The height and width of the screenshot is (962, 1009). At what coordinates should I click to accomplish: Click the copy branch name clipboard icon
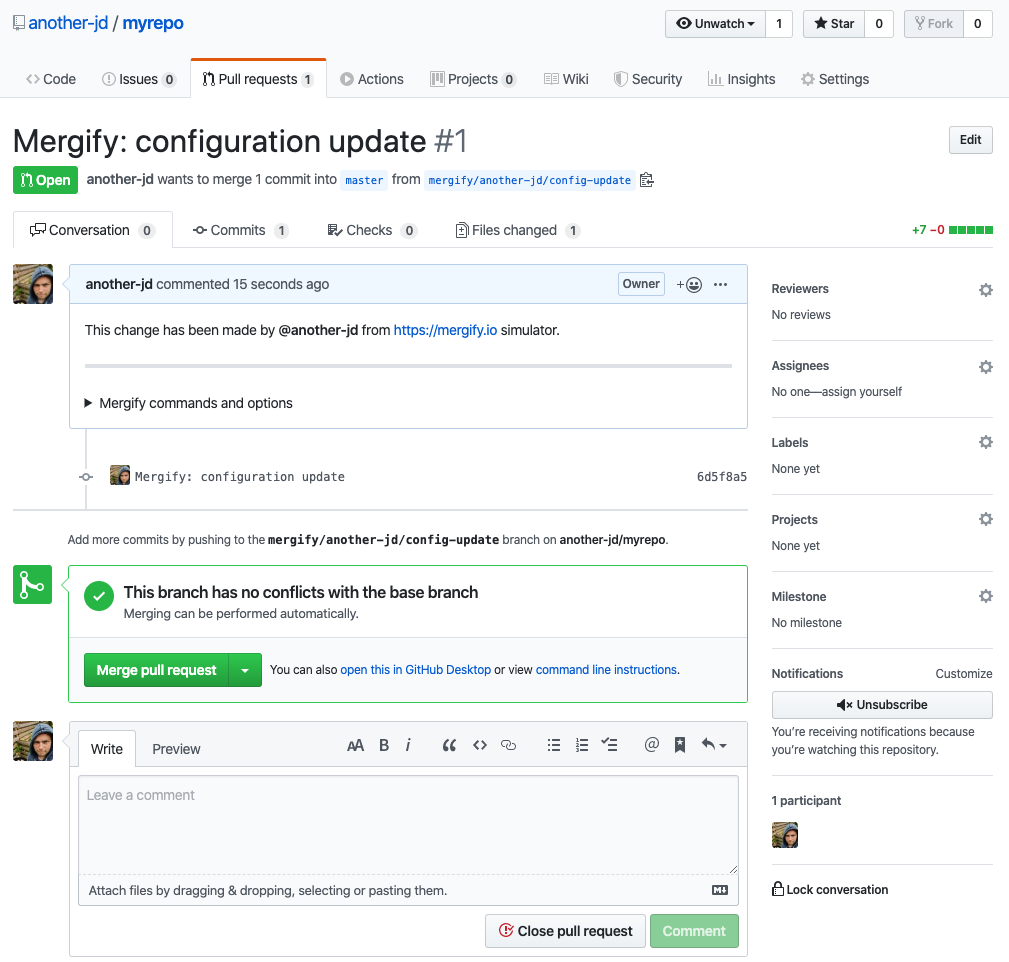click(x=646, y=180)
